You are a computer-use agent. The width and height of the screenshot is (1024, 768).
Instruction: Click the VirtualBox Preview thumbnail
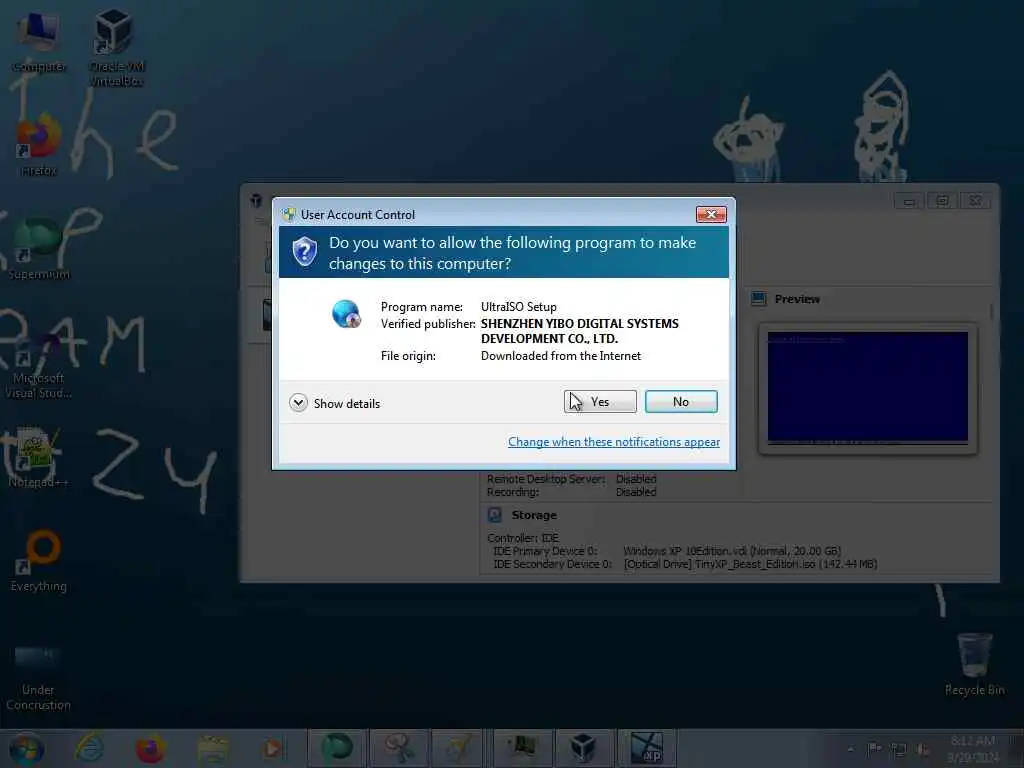[x=867, y=388]
